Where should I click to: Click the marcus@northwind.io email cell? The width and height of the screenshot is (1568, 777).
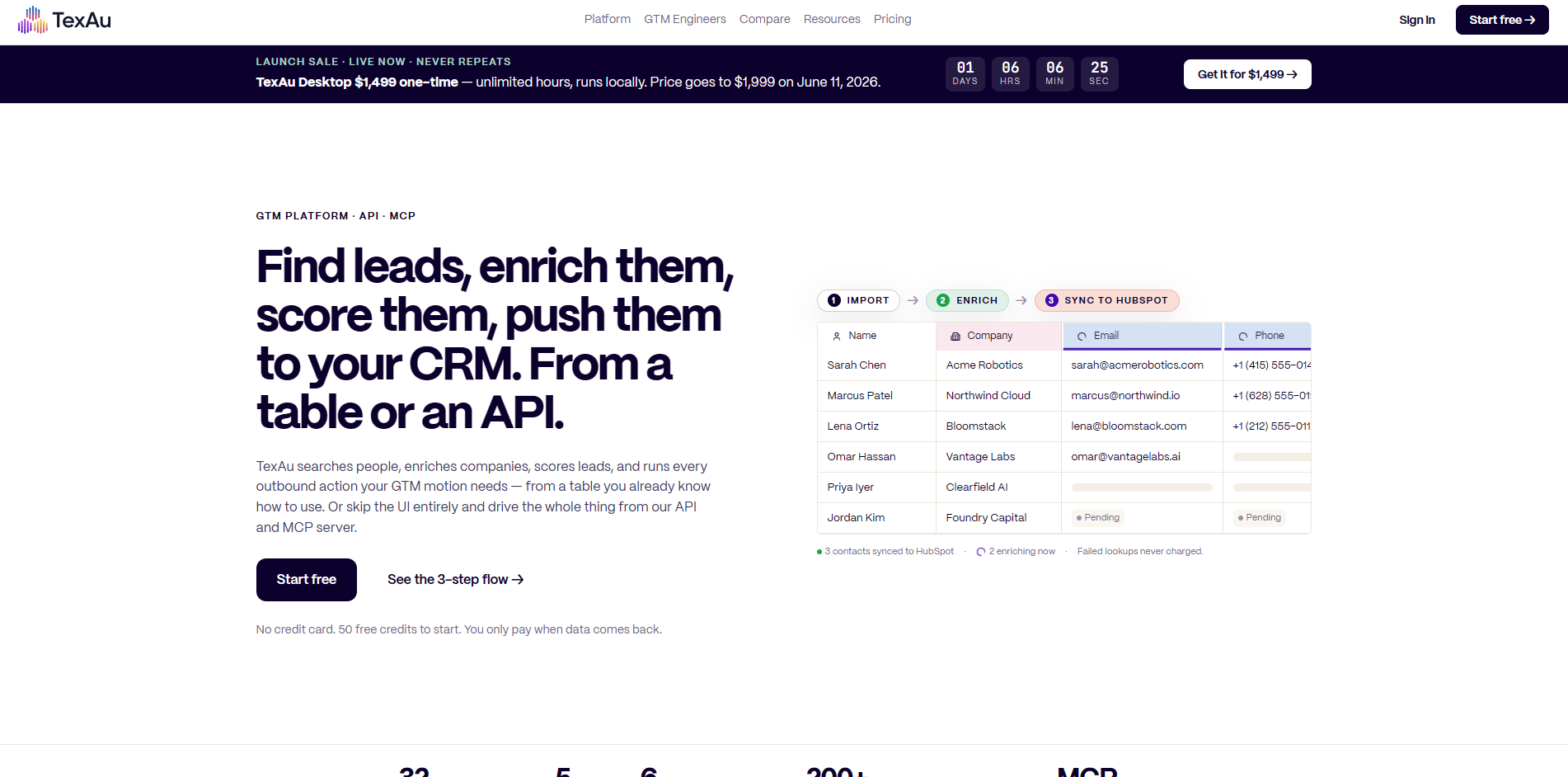pos(1142,396)
